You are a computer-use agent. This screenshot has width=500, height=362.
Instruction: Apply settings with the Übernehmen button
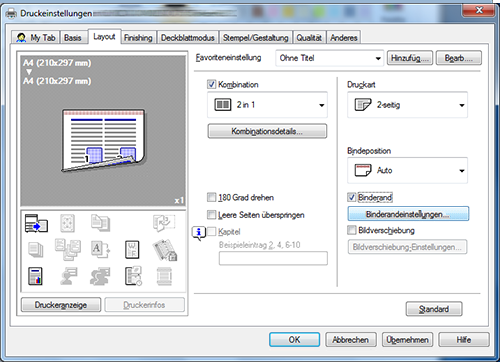pyautogui.click(x=407, y=340)
